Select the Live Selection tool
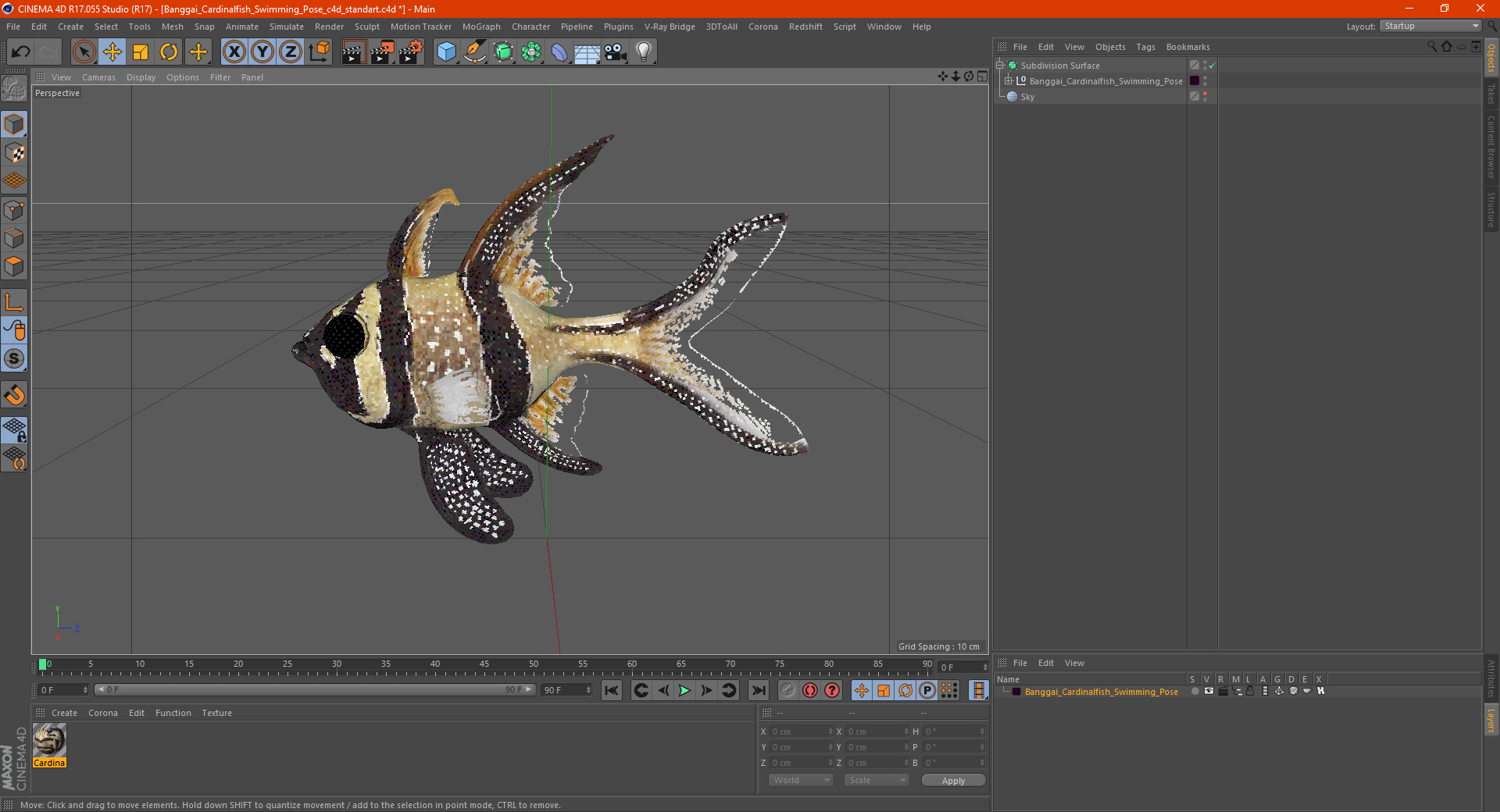 pyautogui.click(x=84, y=52)
